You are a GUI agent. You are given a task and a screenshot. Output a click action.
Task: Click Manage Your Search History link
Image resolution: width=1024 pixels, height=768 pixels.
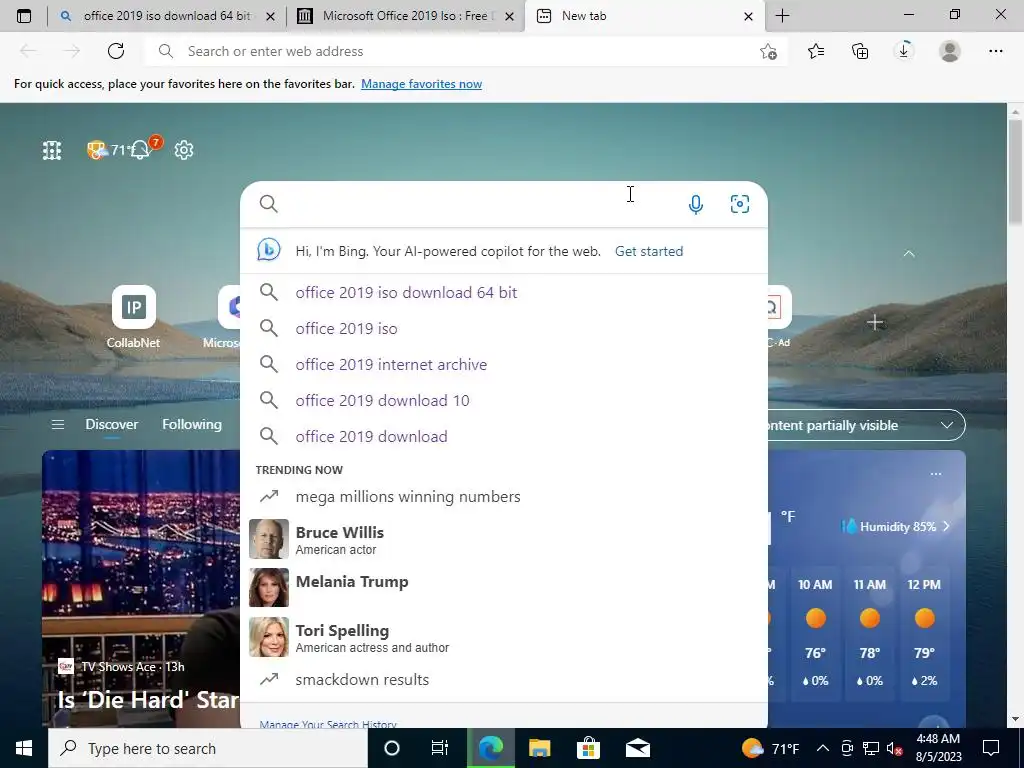pos(328,724)
